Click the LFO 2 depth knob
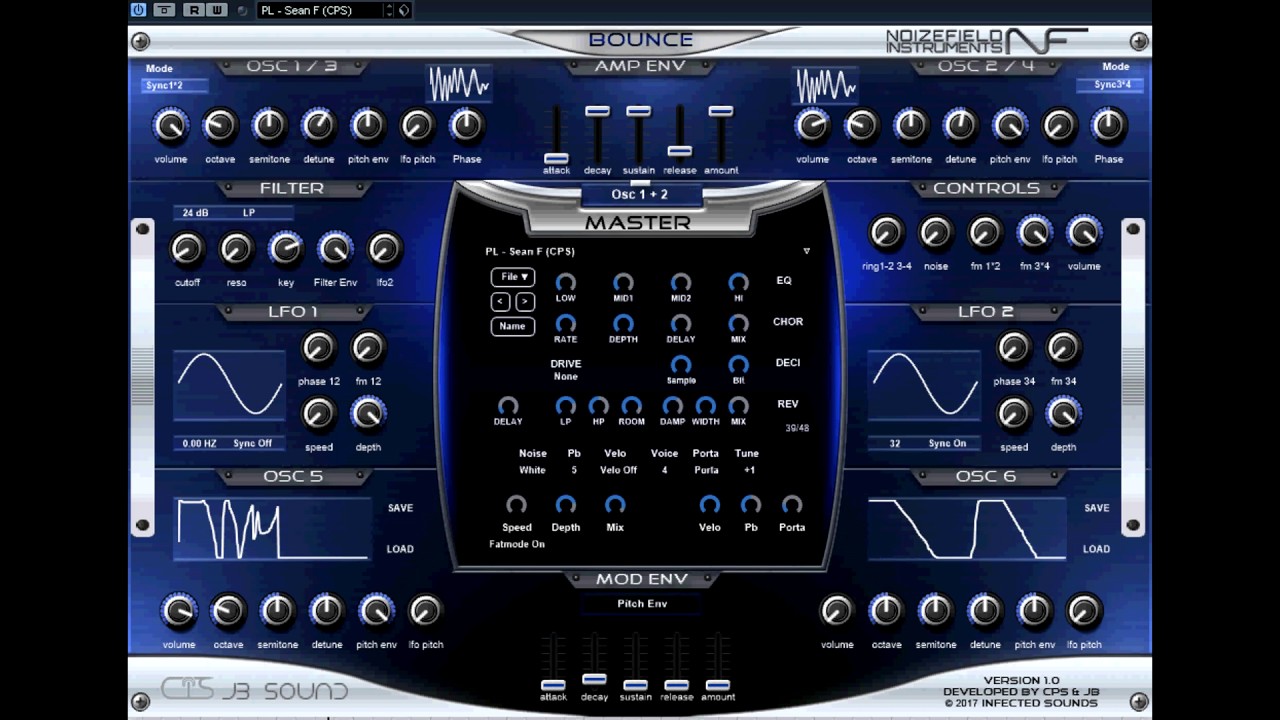The width and height of the screenshot is (1280, 720). tap(1063, 414)
